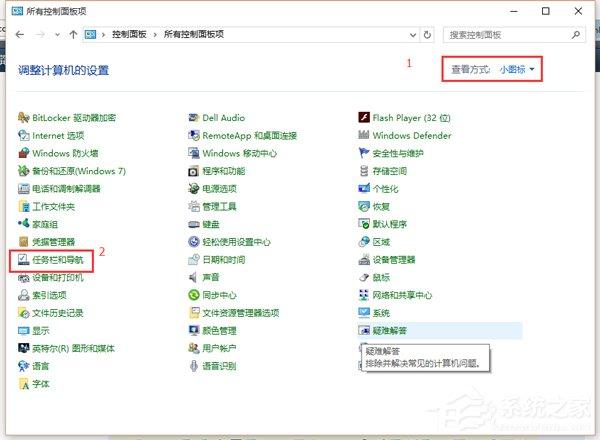600x440 pixels.
Task: Click the RemoteApp 和桌面连接 icon
Action: (x=194, y=135)
